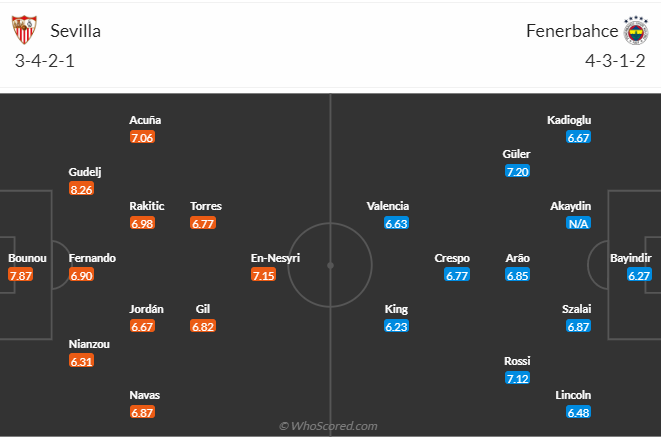Click the Fenerbahce 4-3-1-2 formation text
The width and height of the screenshot is (661, 437).
(x=615, y=61)
